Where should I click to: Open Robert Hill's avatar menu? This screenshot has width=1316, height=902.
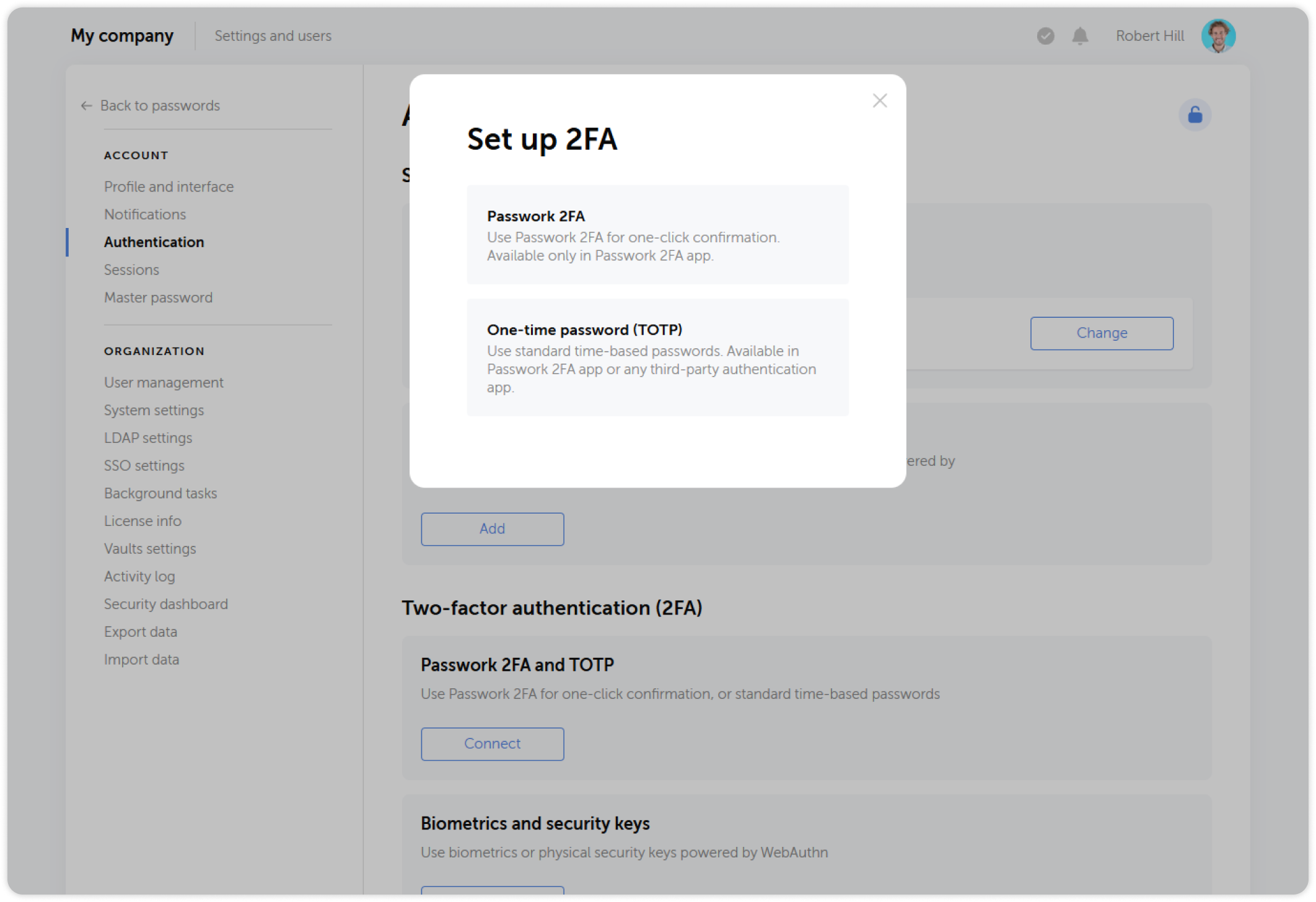click(x=1218, y=36)
